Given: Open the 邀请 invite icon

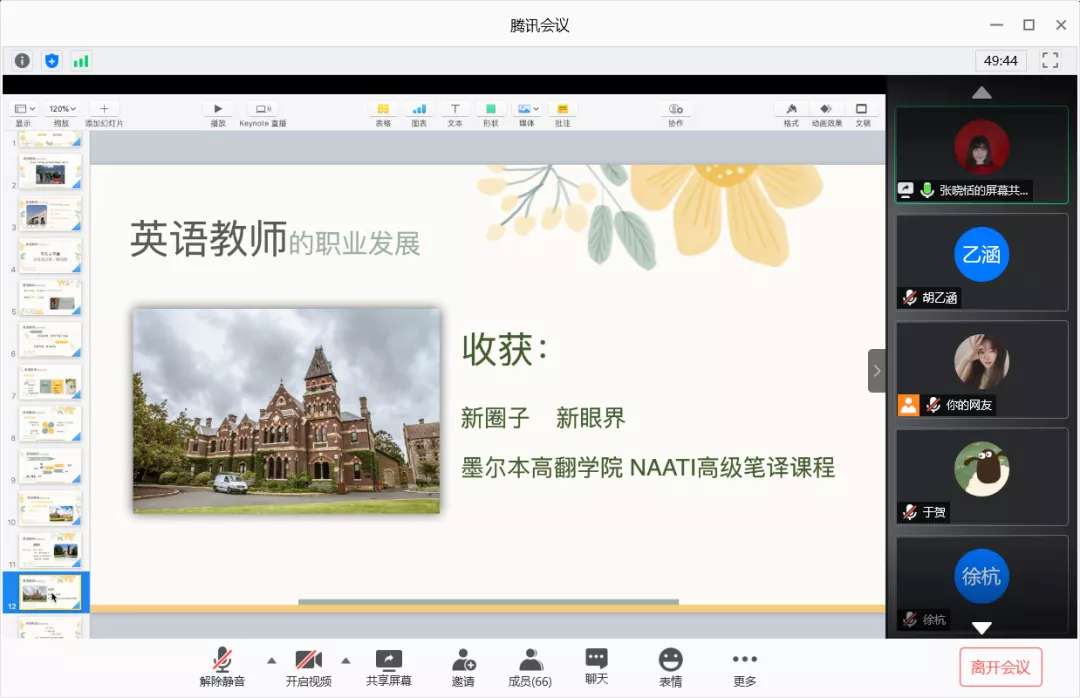Looking at the screenshot, I should pos(463,667).
